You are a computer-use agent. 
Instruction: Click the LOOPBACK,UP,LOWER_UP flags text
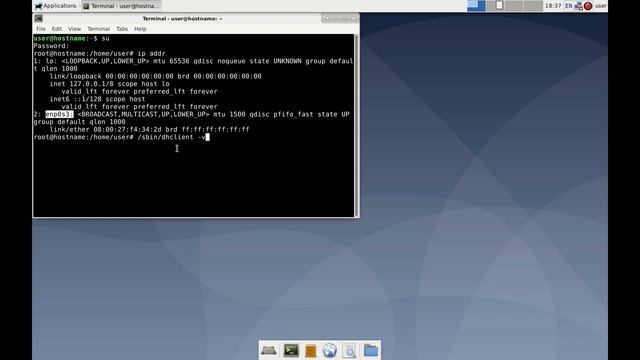(x=105, y=61)
